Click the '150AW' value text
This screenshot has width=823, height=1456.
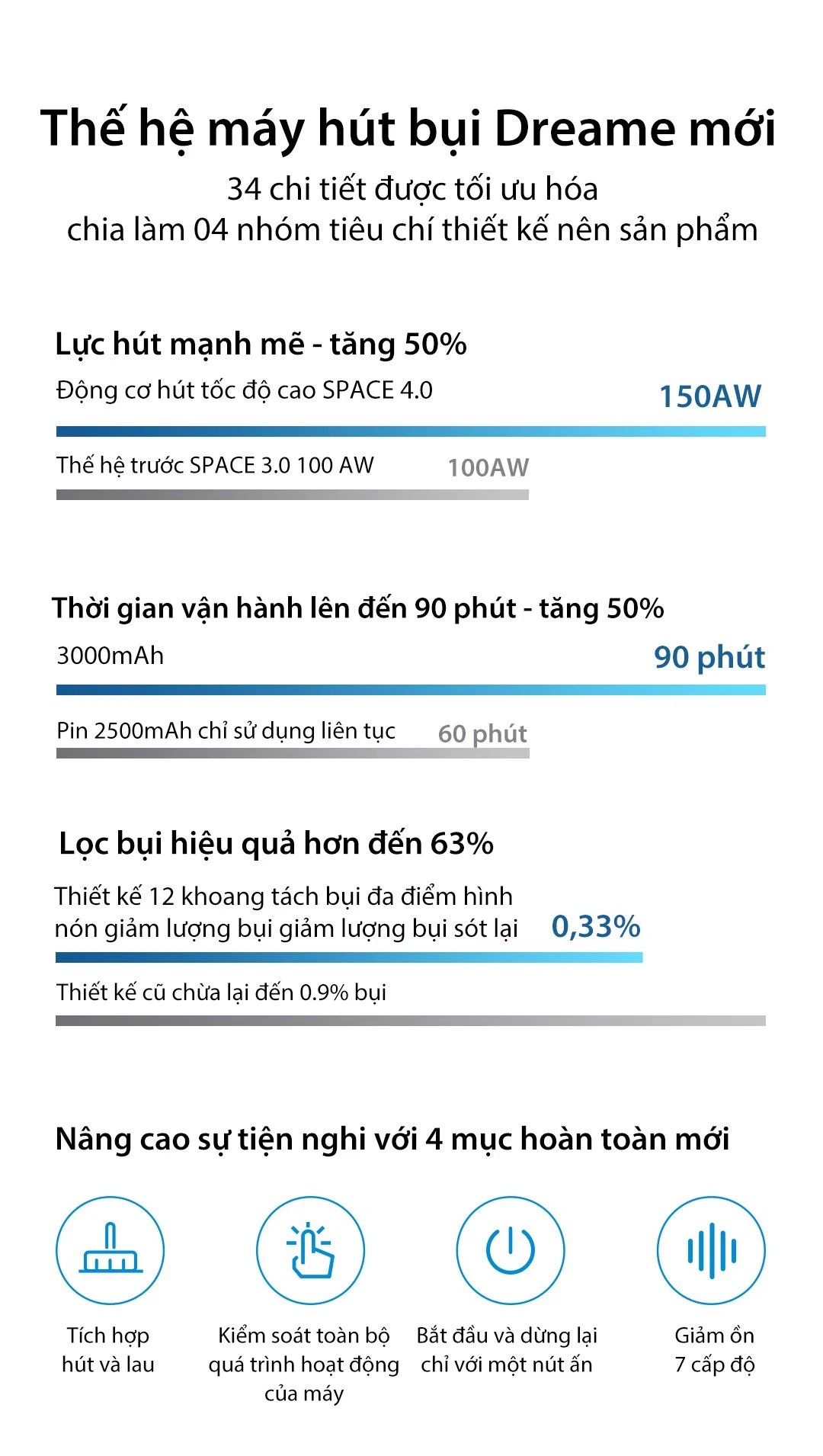pos(709,396)
